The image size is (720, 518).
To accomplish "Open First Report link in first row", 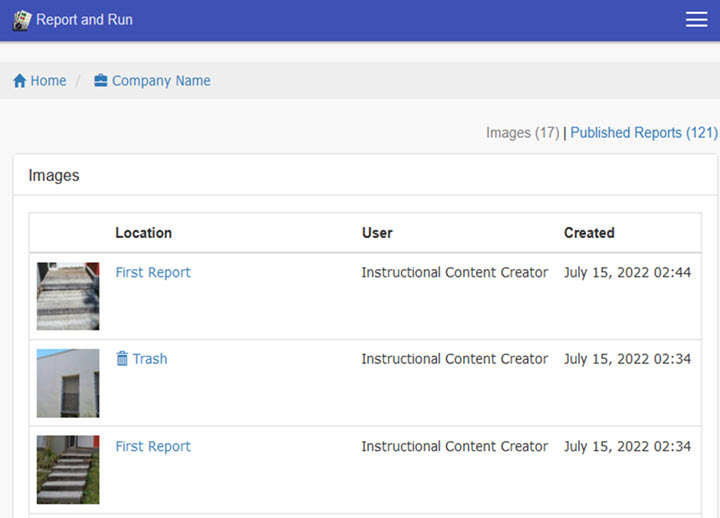I will point(153,272).
